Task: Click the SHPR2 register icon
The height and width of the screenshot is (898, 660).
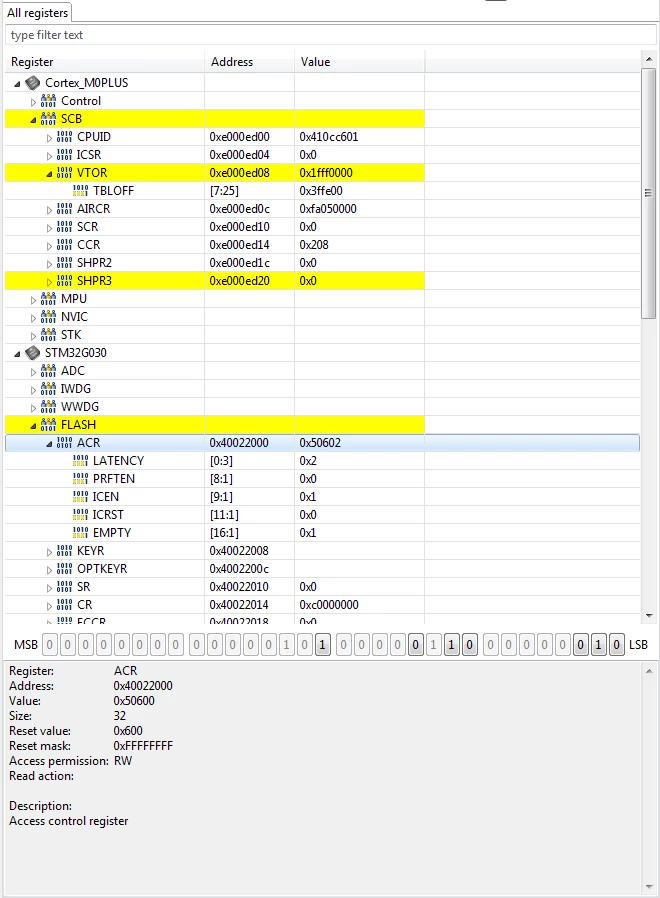Action: tap(65, 263)
